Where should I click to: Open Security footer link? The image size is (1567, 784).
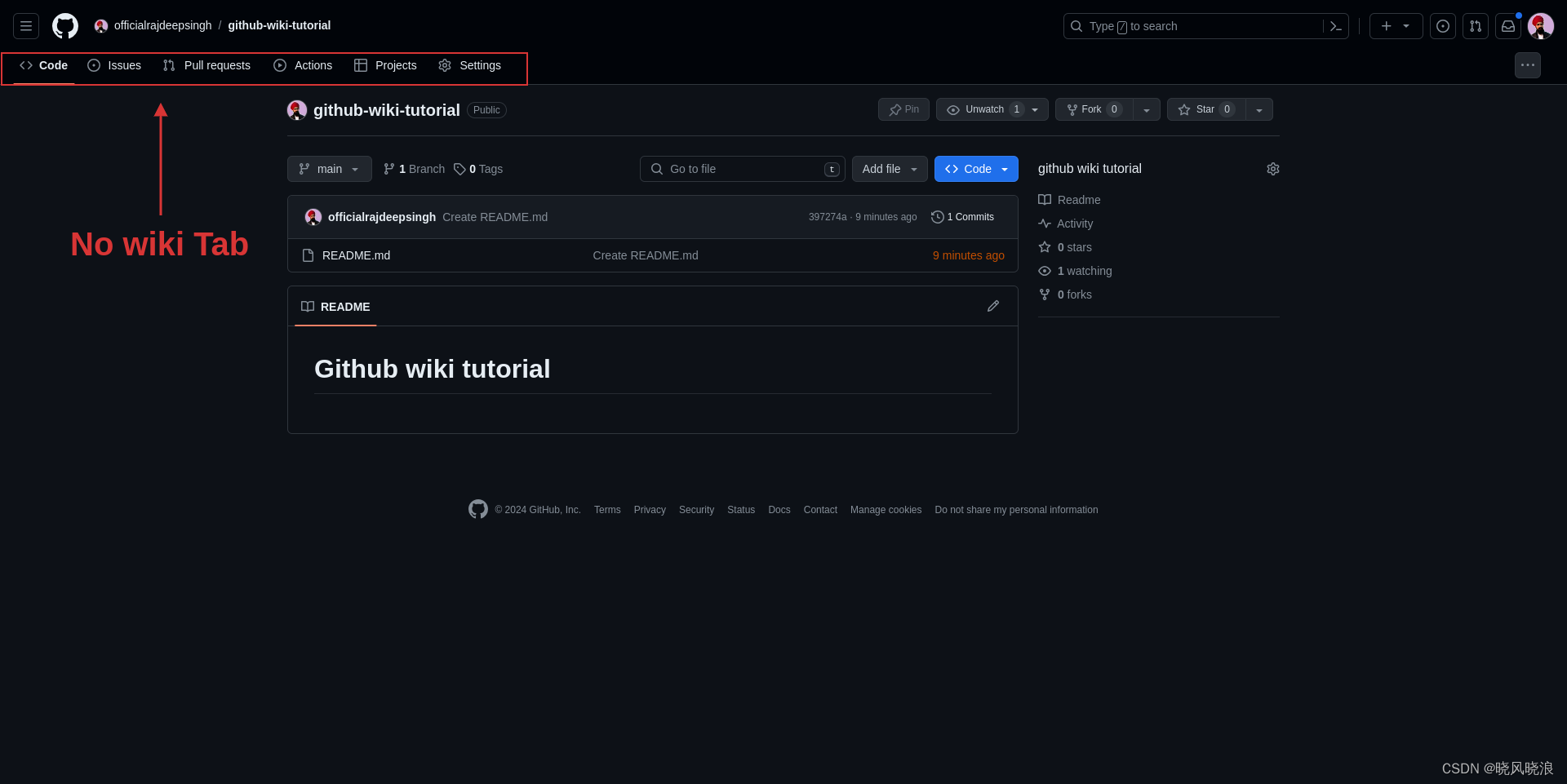pos(696,510)
